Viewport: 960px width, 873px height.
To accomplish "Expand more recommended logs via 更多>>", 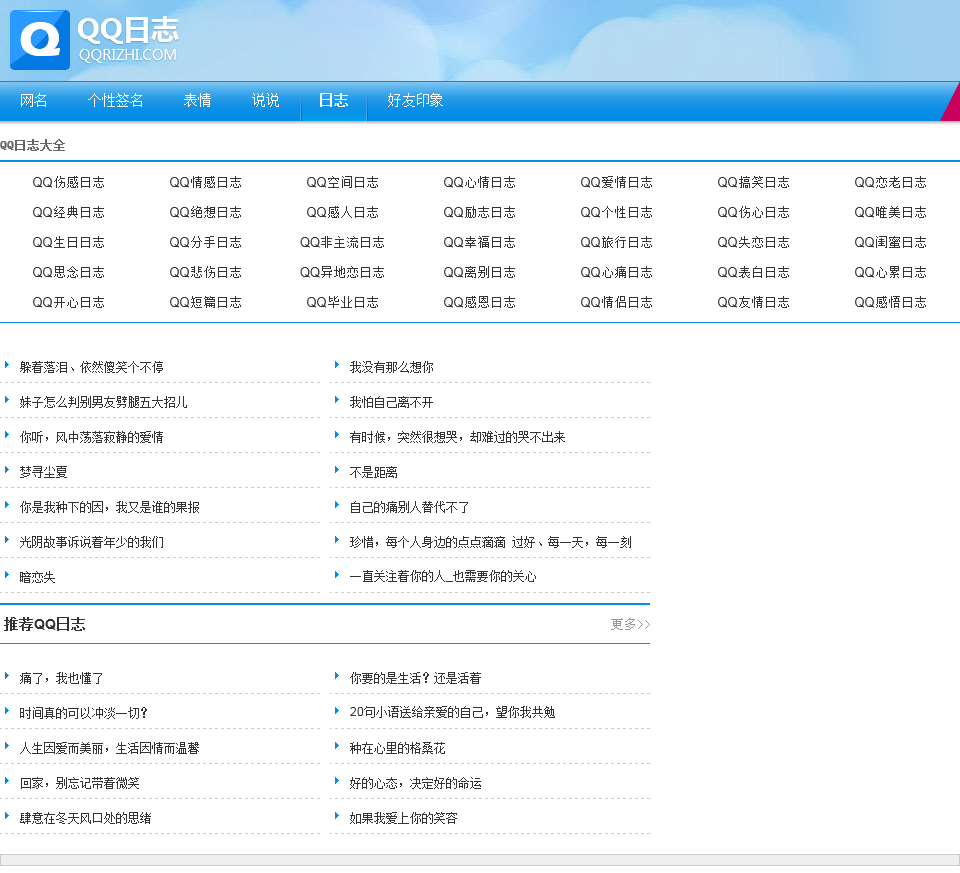I will 630,624.
